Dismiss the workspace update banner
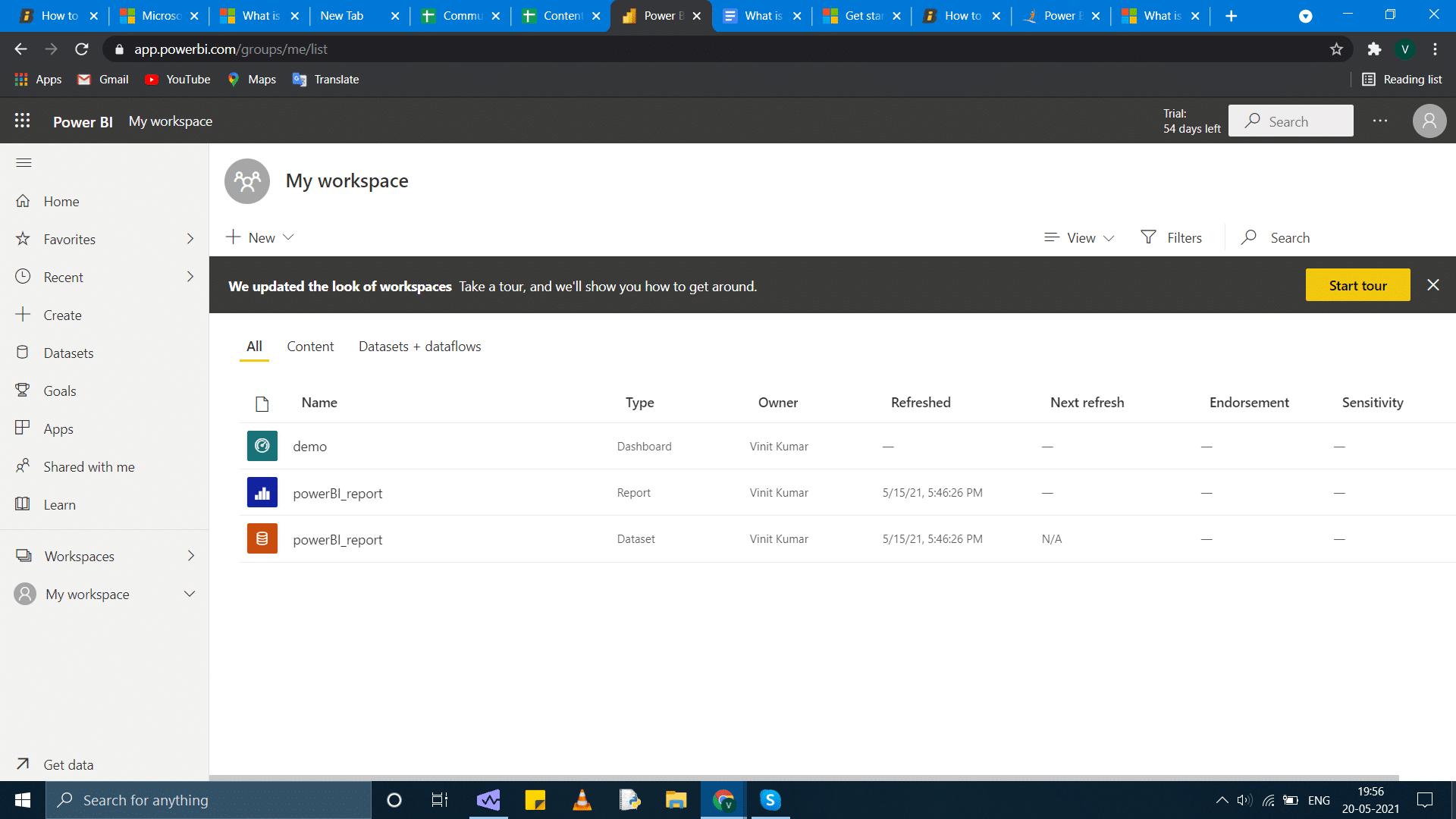Viewport: 1456px width, 819px height. pyautogui.click(x=1432, y=284)
